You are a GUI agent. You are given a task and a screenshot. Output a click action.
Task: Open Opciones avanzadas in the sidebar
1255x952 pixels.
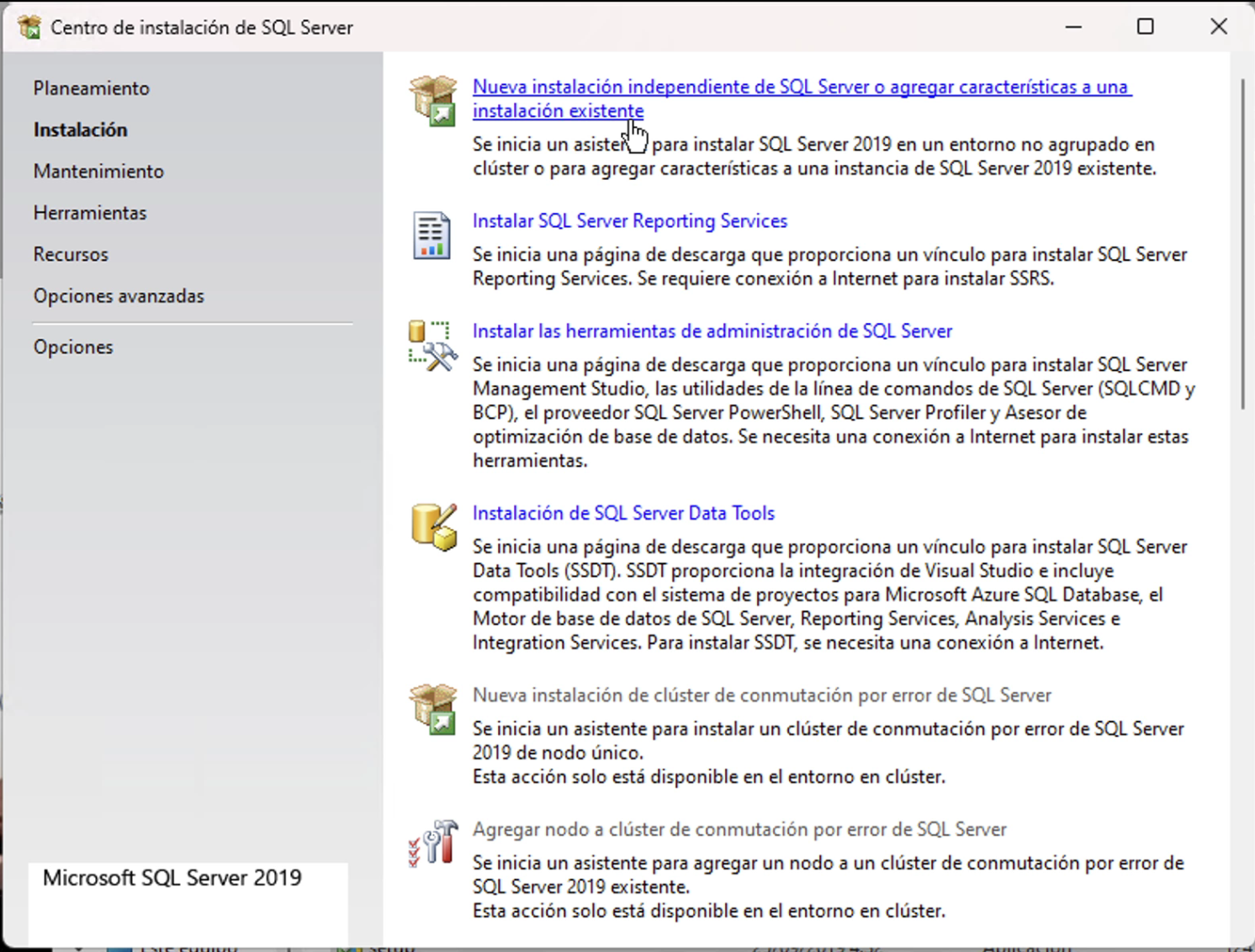(119, 296)
